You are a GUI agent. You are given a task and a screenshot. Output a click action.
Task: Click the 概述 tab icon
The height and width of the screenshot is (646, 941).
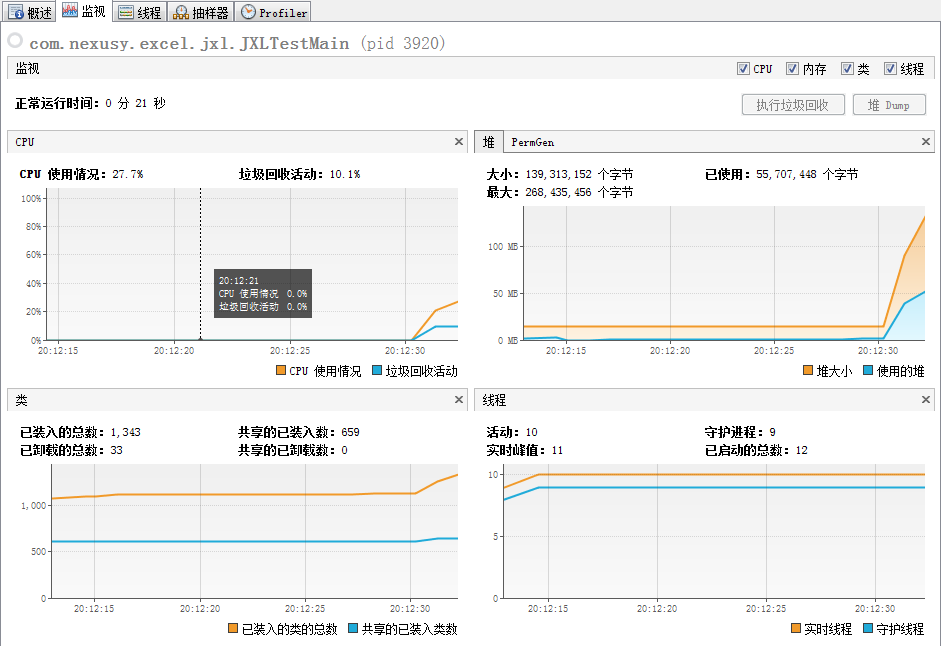click(x=16, y=13)
